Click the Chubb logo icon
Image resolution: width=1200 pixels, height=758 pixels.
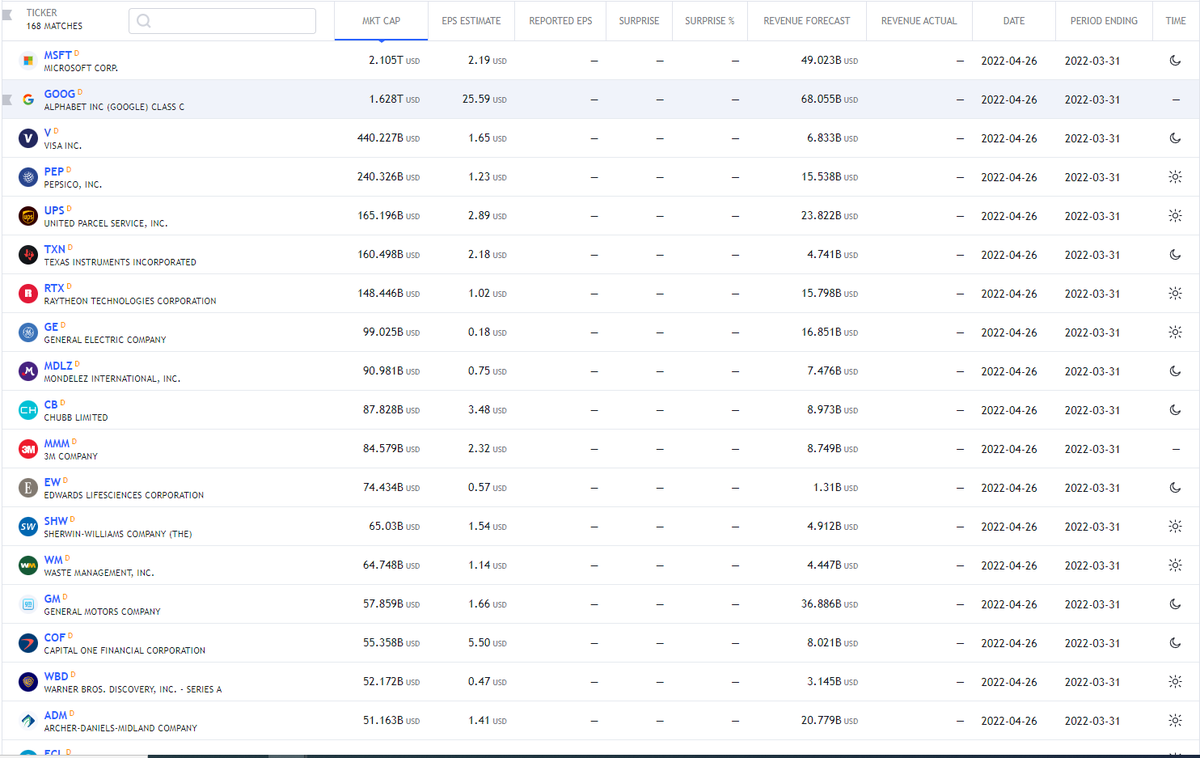tap(29, 410)
